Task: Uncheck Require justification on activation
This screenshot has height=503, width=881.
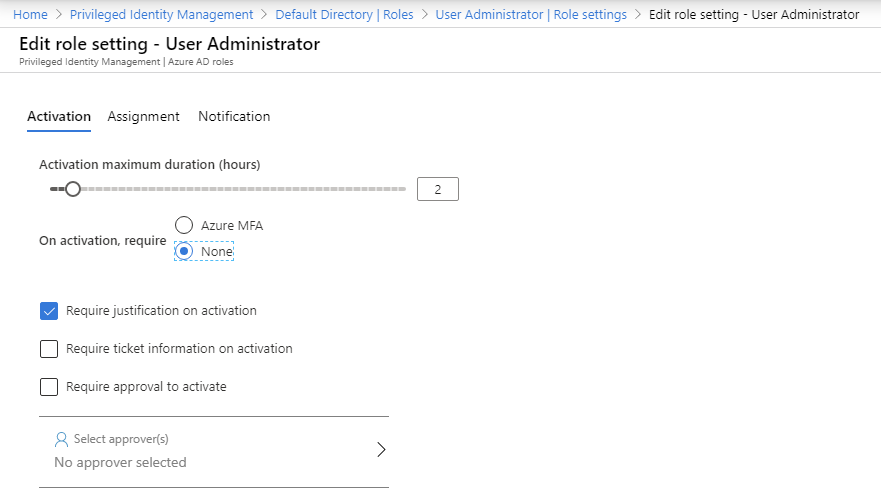Action: click(49, 311)
